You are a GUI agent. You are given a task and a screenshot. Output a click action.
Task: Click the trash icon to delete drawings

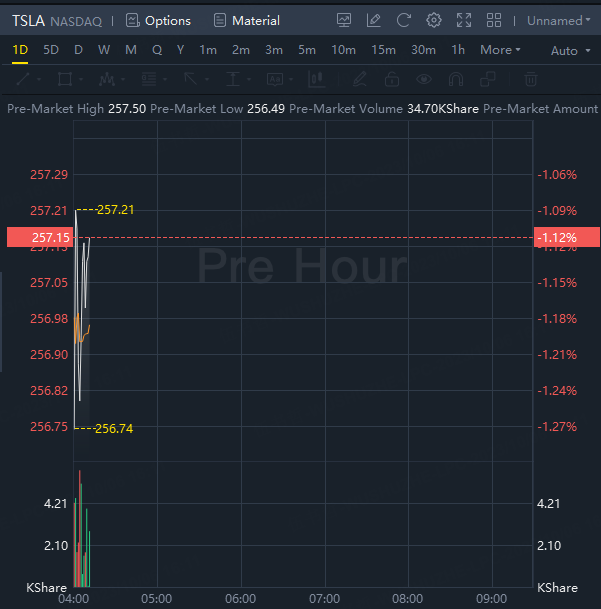pyautogui.click(x=531, y=79)
